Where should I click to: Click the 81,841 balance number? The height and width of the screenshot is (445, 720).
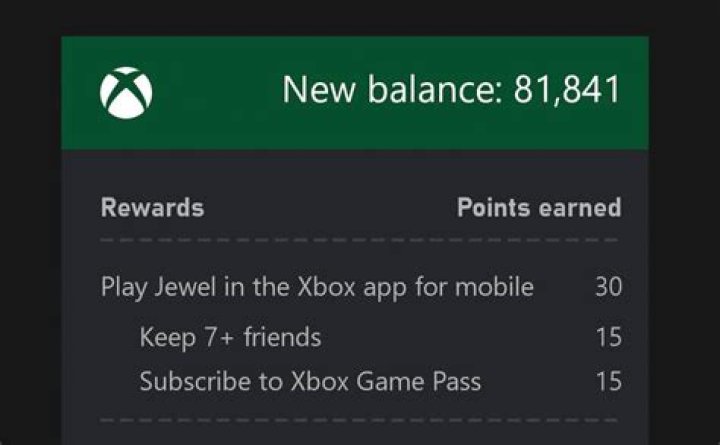[567, 90]
